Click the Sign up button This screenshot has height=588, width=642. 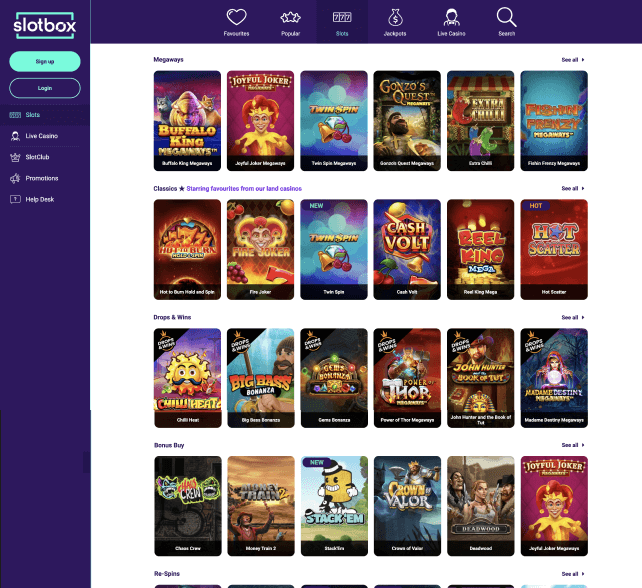click(45, 61)
